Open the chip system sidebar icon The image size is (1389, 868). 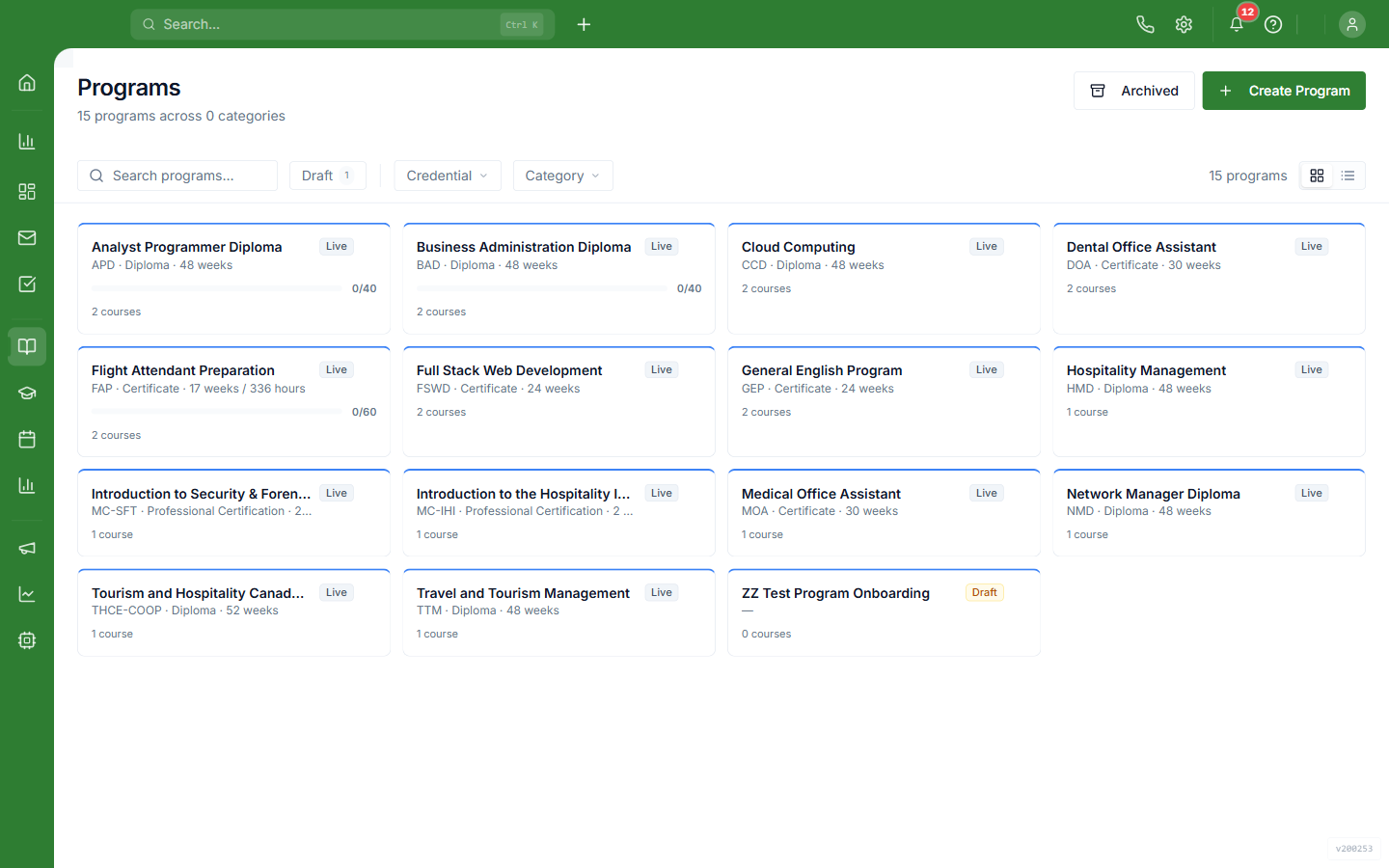click(x=27, y=640)
